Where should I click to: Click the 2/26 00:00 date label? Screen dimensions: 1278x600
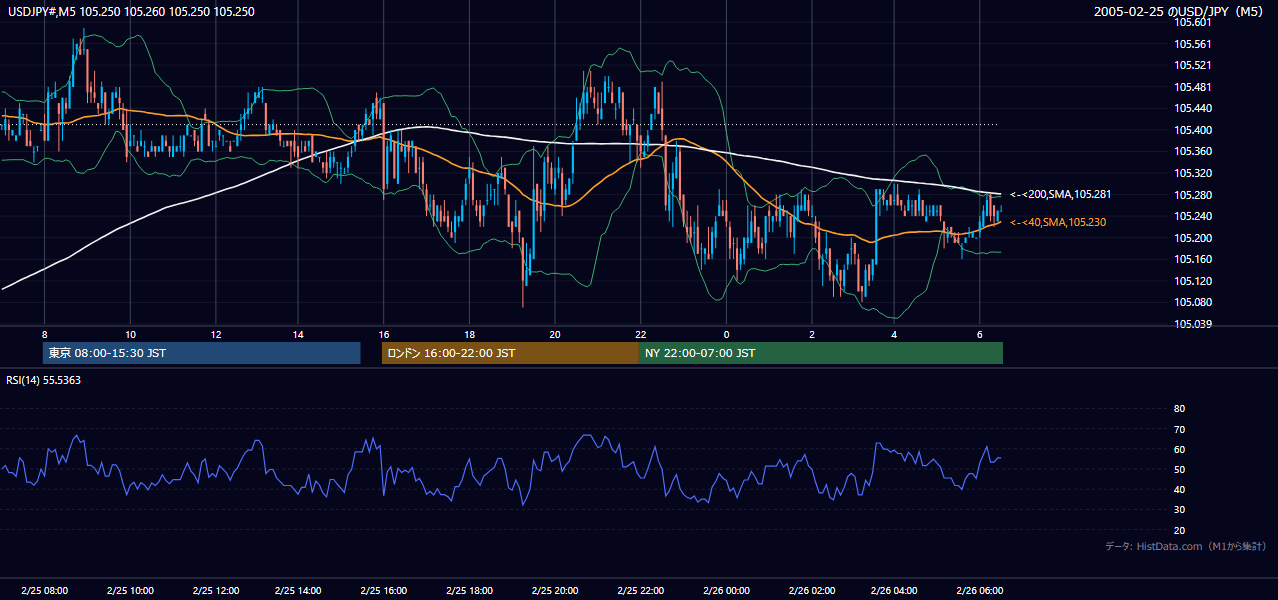[x=726, y=591]
